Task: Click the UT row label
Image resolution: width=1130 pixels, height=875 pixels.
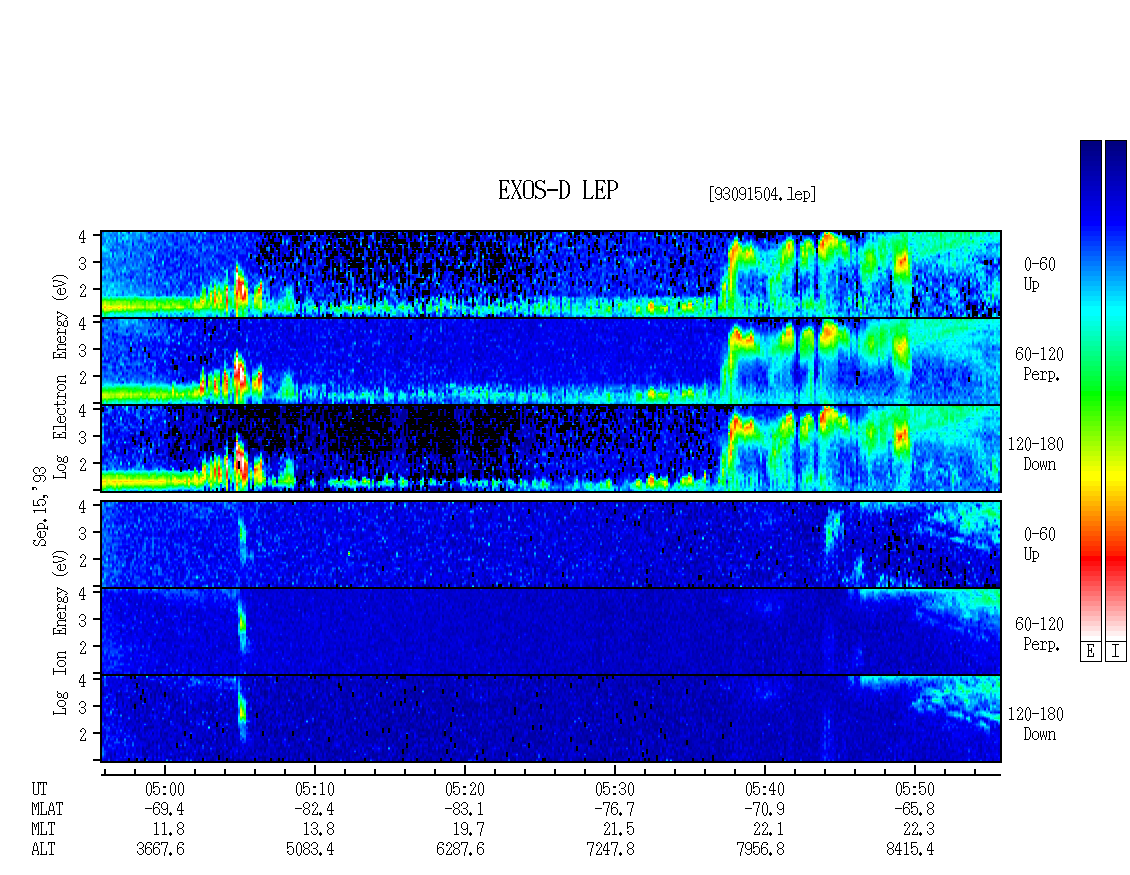Action: click(39, 789)
